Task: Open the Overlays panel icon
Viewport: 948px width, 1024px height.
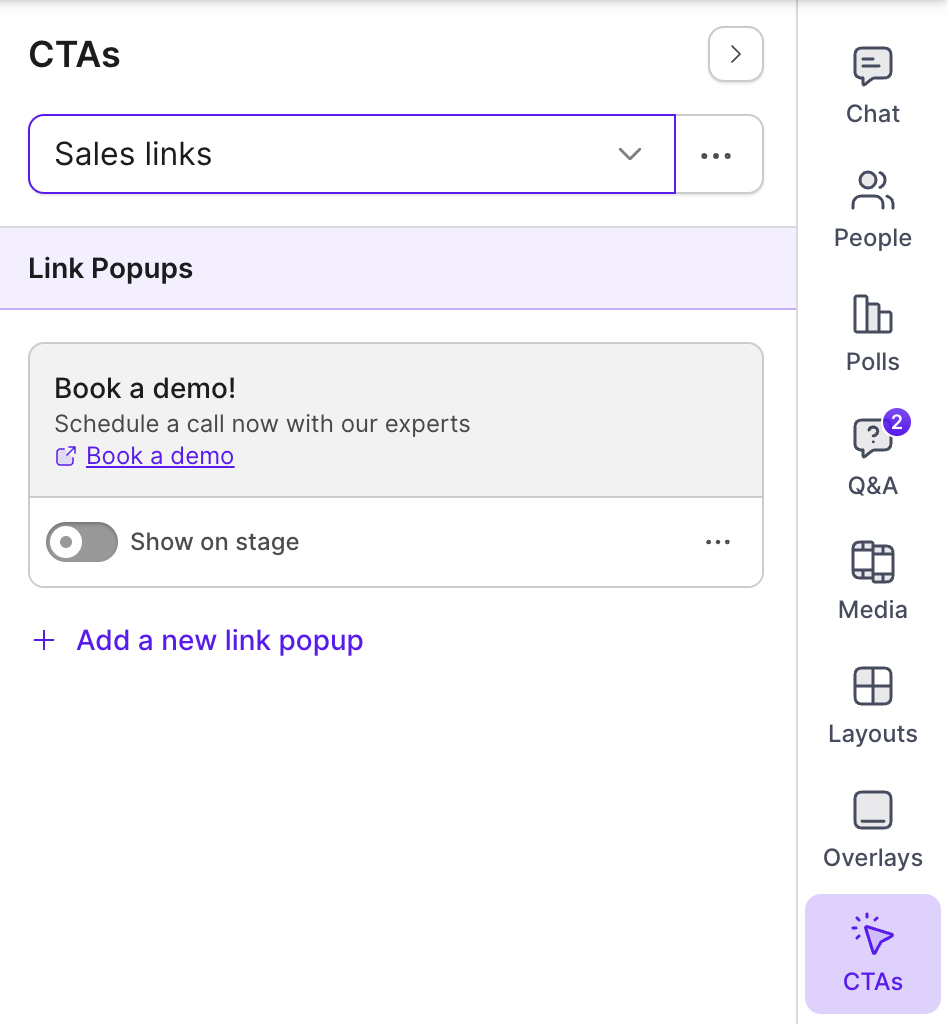Action: [x=872, y=810]
